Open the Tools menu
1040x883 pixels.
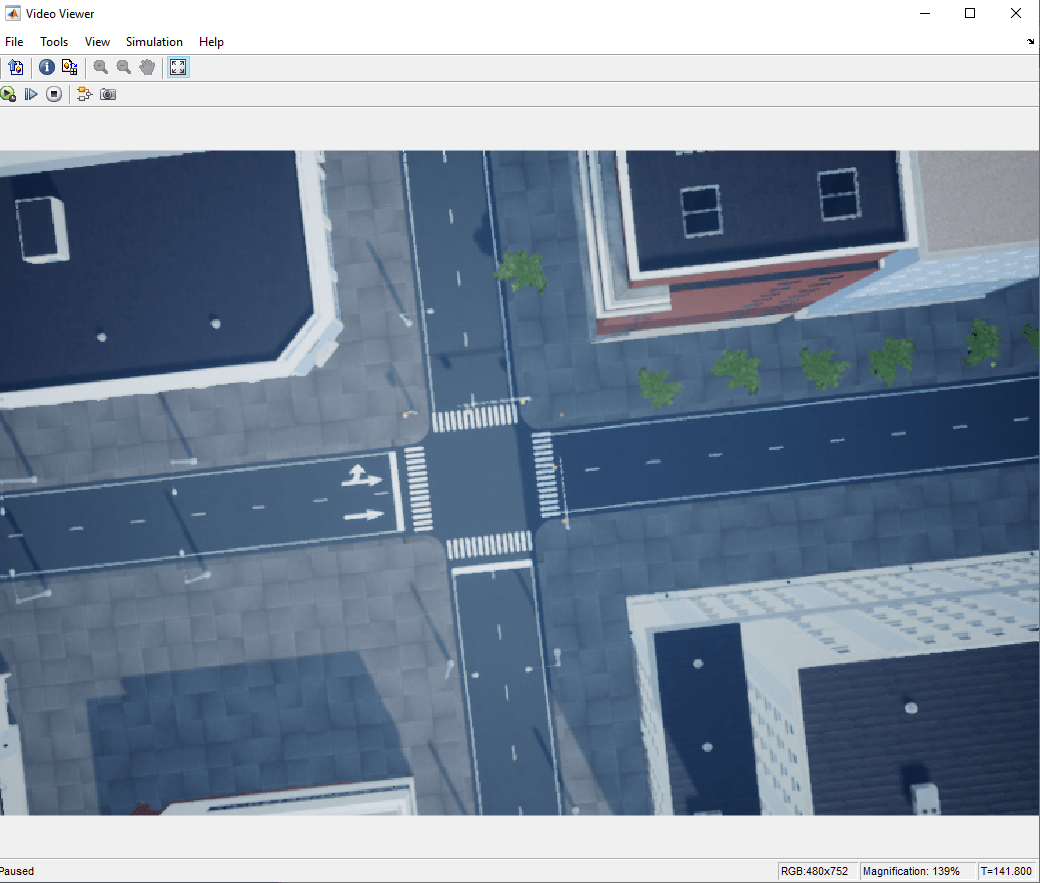pos(54,42)
